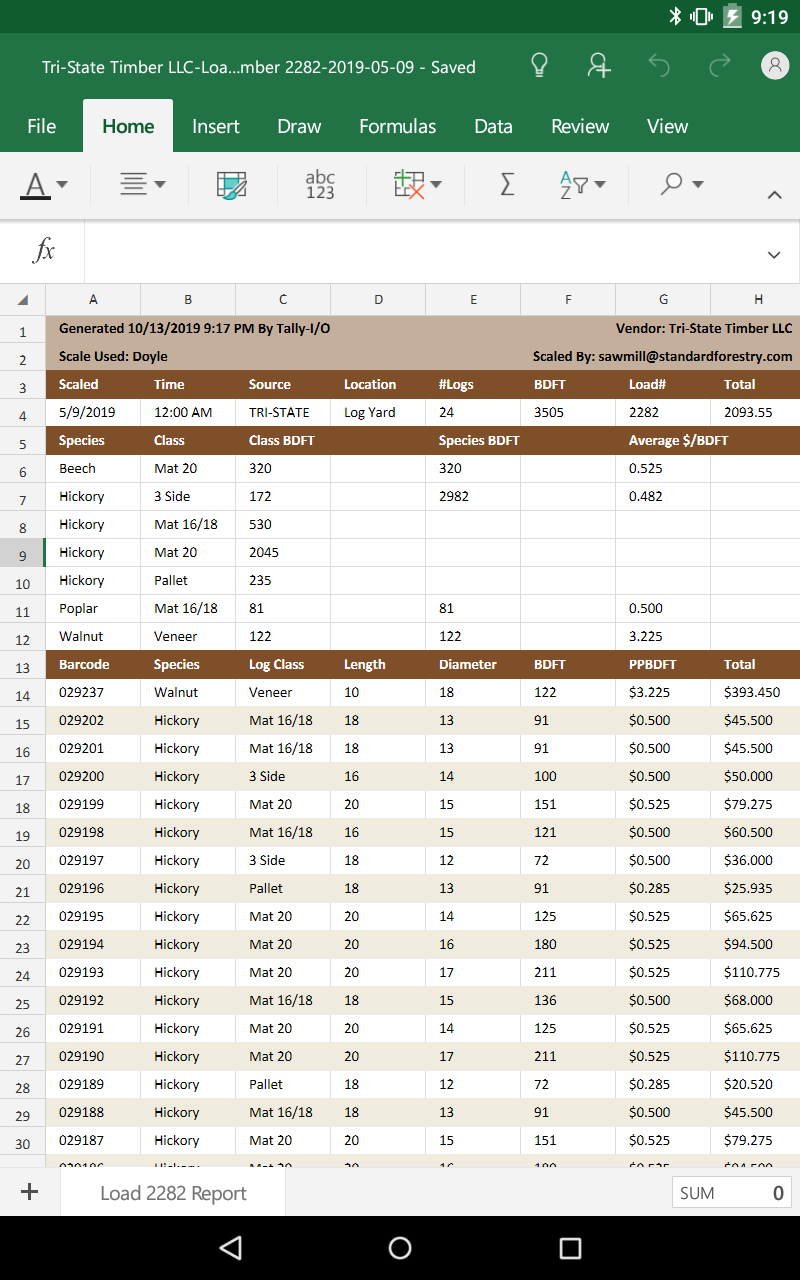
Task: Switch to the Home tab
Action: (x=128, y=126)
